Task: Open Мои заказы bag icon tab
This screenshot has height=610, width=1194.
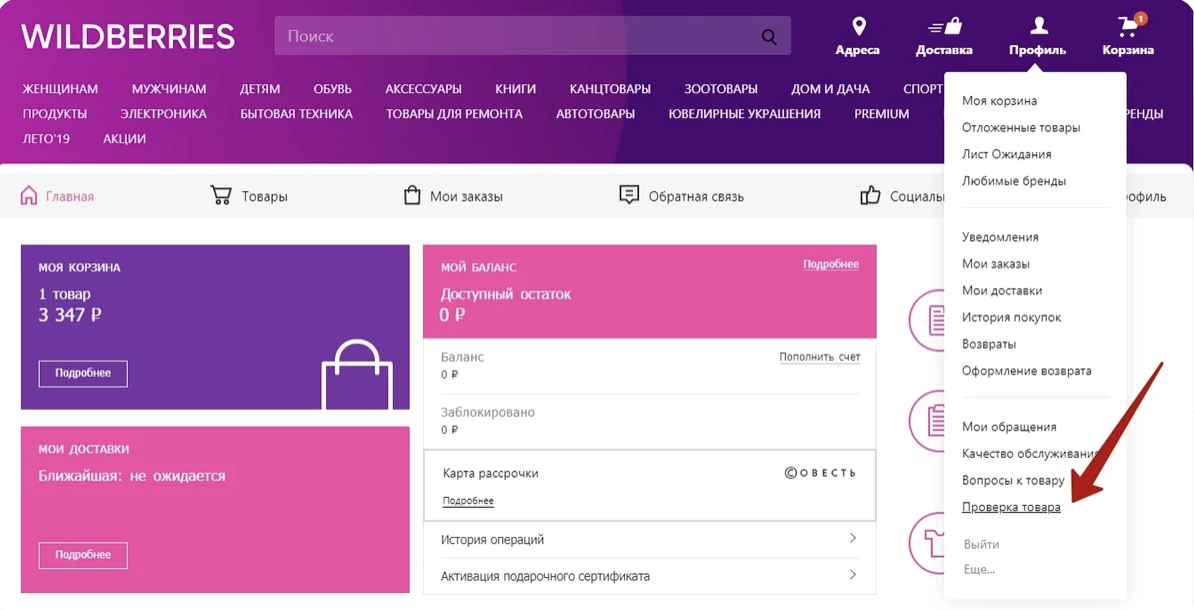Action: (412, 196)
